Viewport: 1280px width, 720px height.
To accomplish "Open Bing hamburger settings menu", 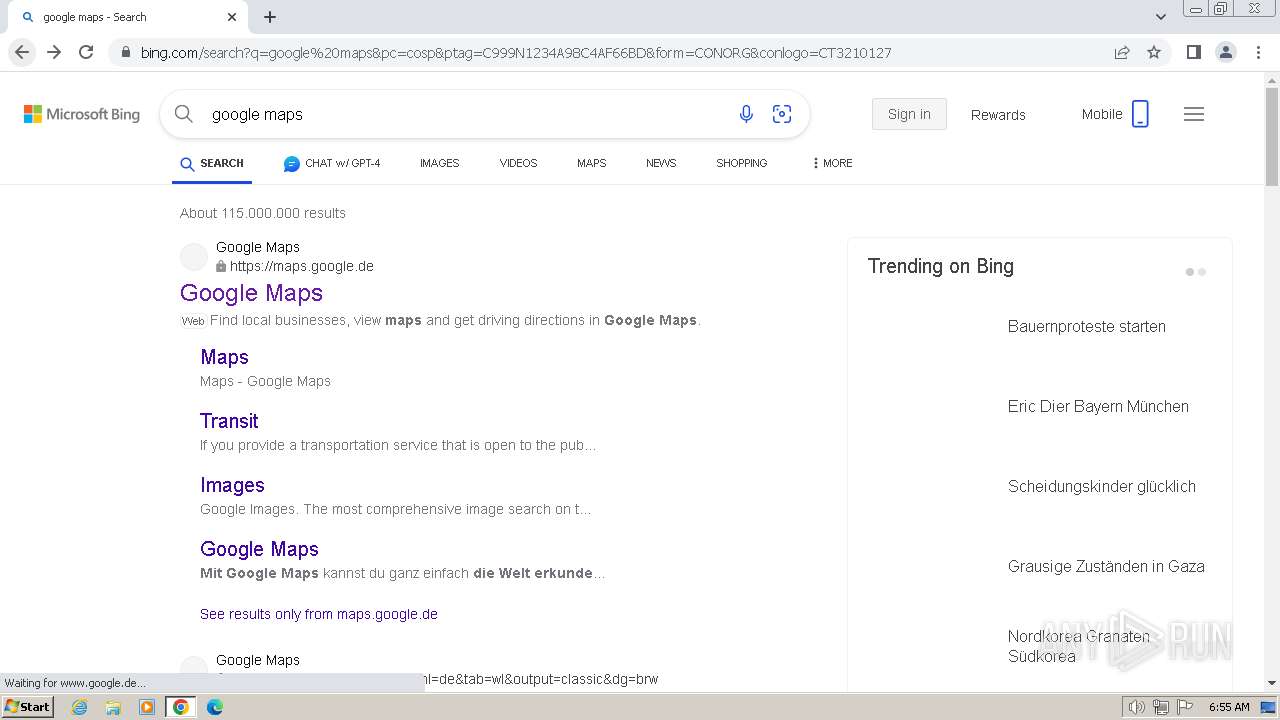I will click(x=1194, y=114).
